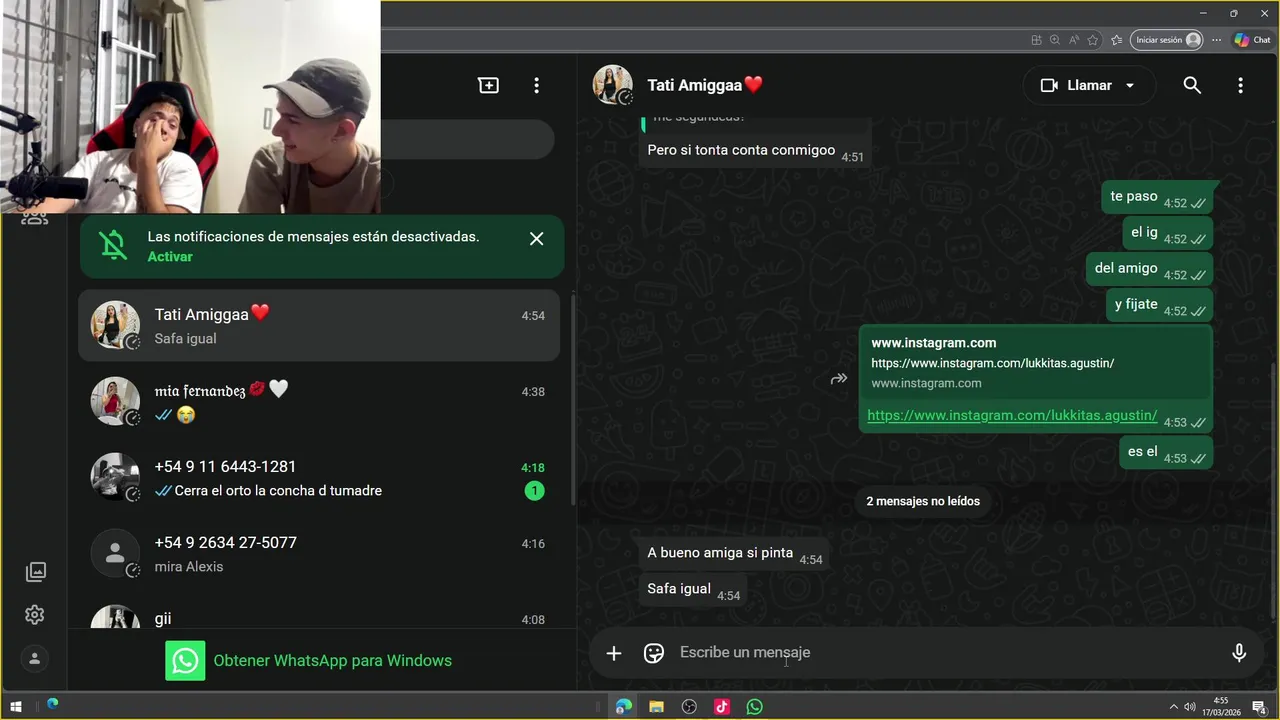Image resolution: width=1280 pixels, height=720 pixels.
Task: Click Obtener WhatsApp para Windows link
Action: click(x=333, y=661)
